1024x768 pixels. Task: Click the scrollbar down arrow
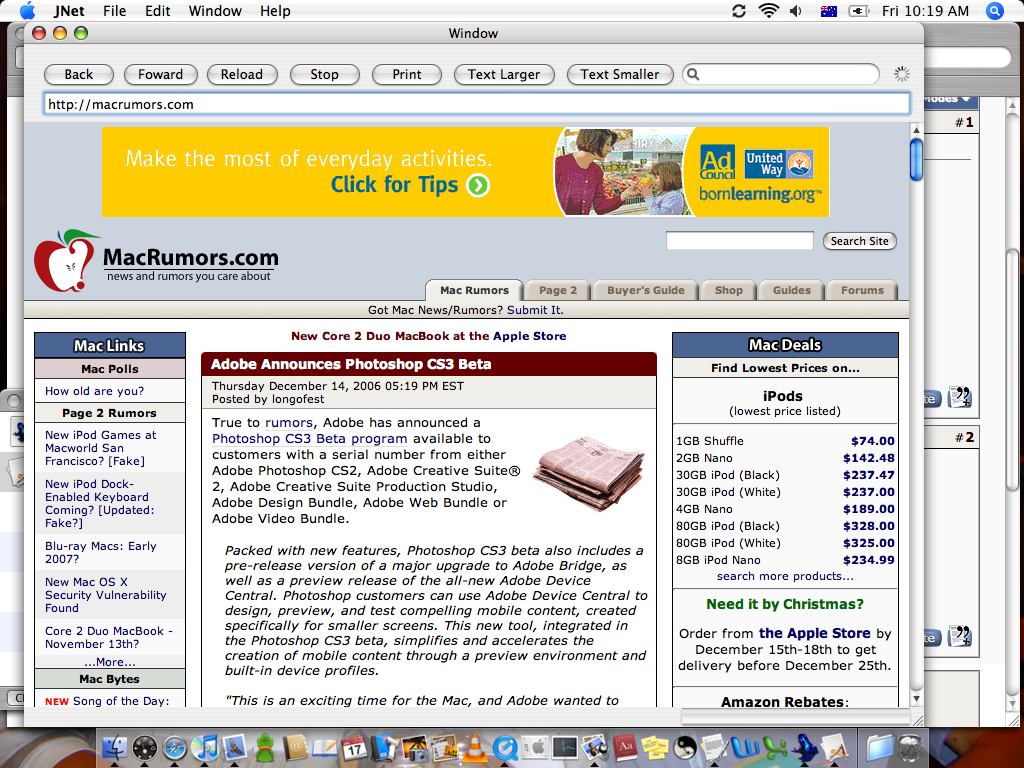(x=916, y=699)
